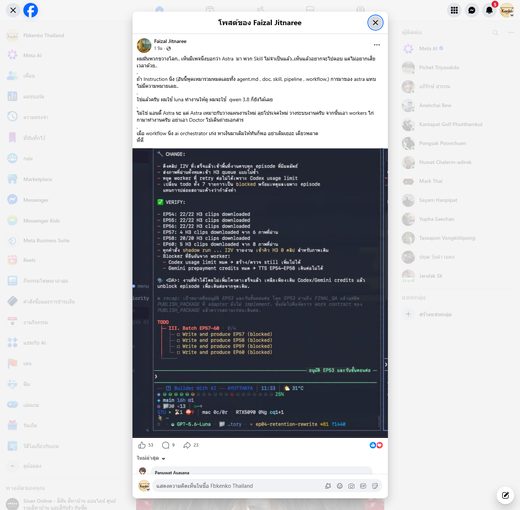Open the account profile menu arrow

512,15
